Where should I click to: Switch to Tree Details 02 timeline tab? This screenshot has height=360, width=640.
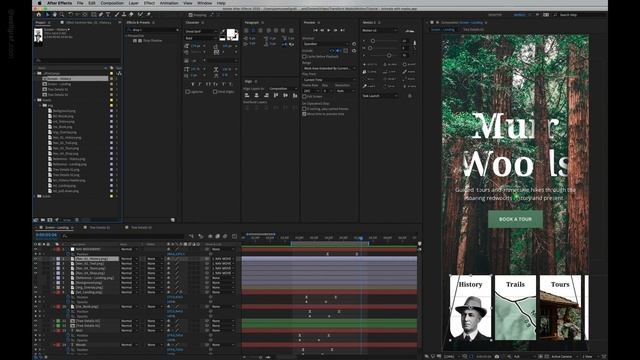tap(141, 227)
